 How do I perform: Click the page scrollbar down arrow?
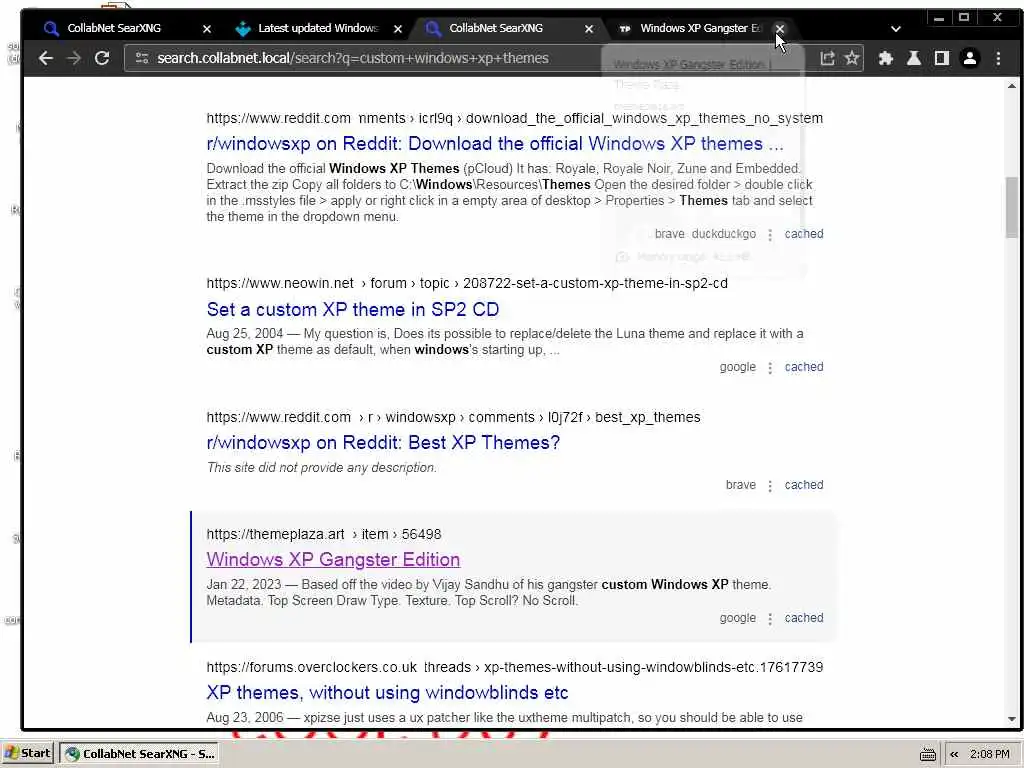coord(1012,719)
